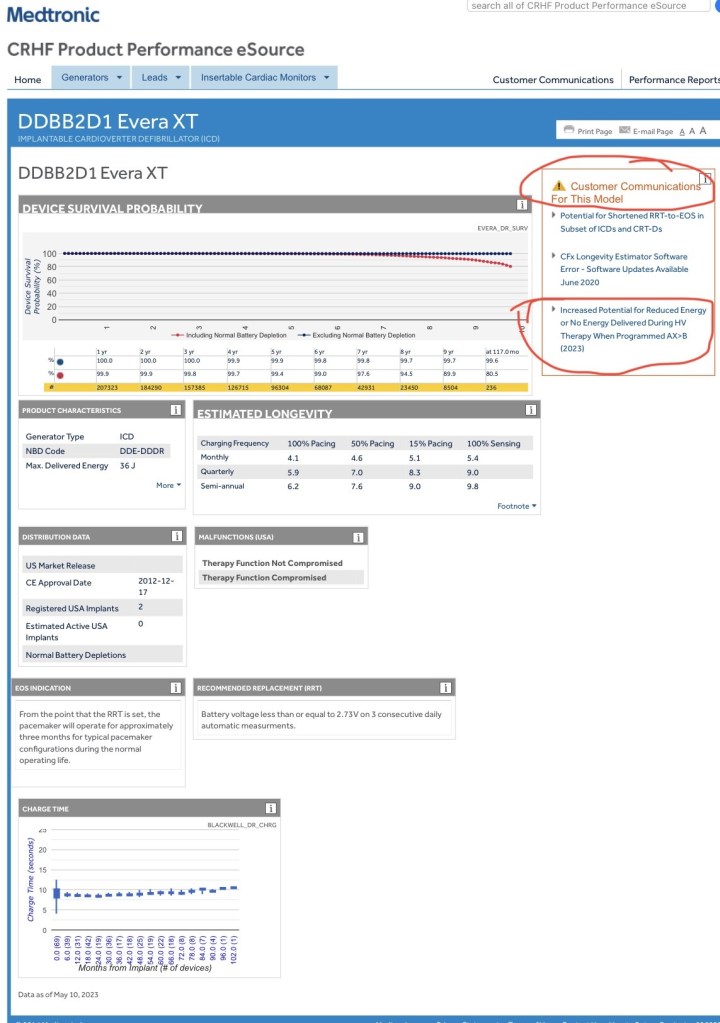
Task: Open the Customer Communications menu item
Action: pyautogui.click(x=553, y=80)
